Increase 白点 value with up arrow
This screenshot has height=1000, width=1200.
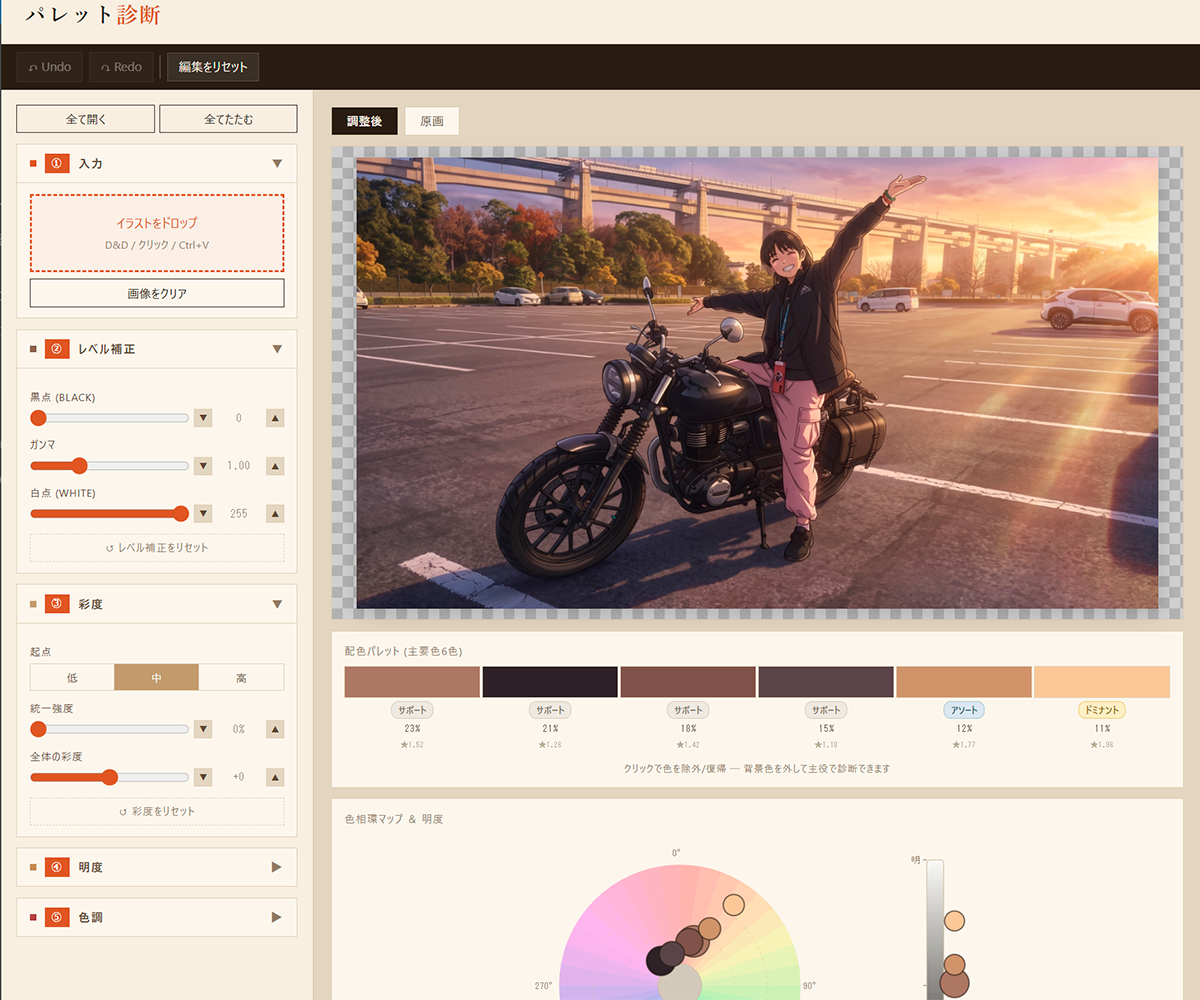275,514
